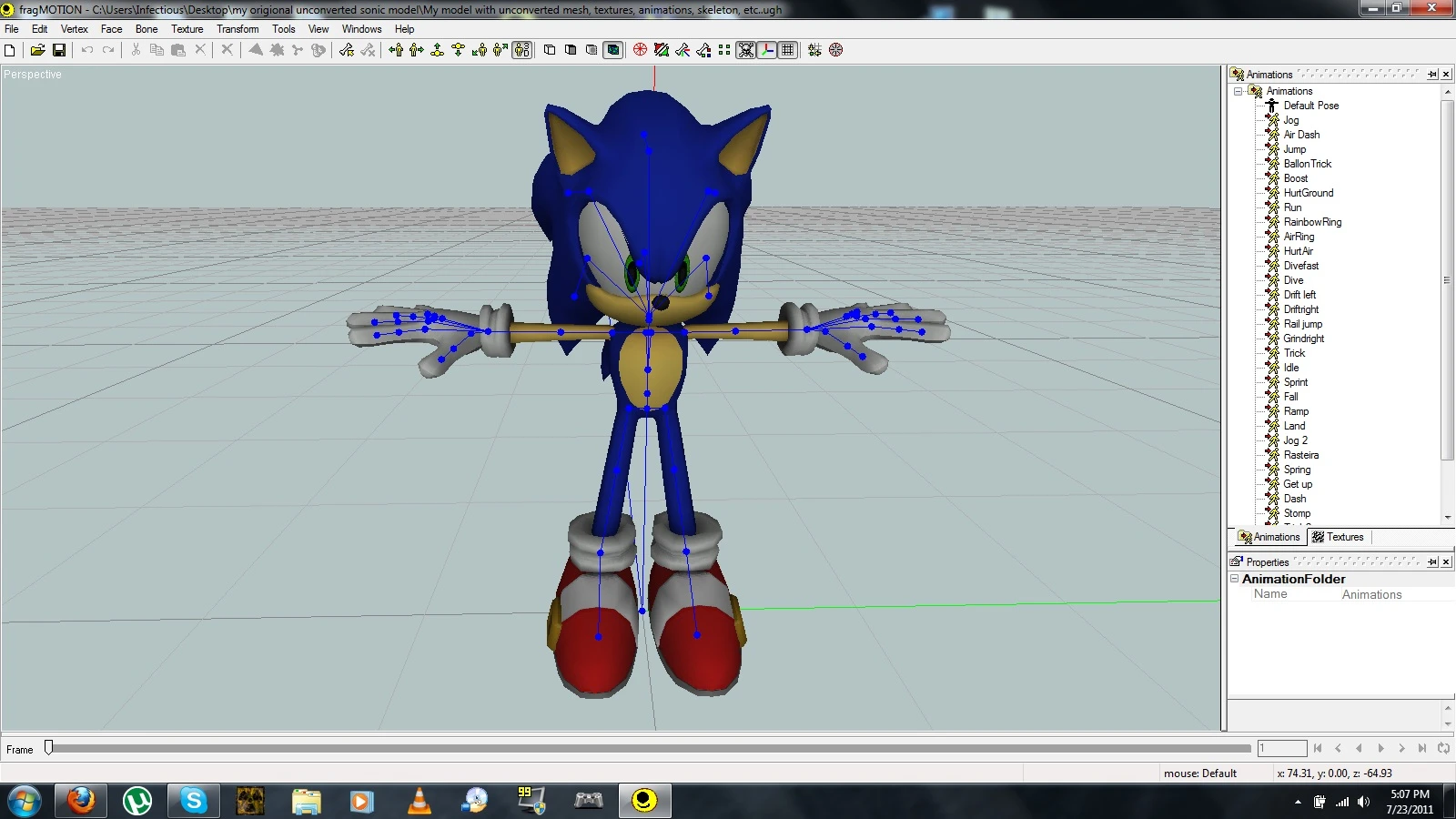
Task: Select the RainbowRing animation
Action: [1312, 222]
